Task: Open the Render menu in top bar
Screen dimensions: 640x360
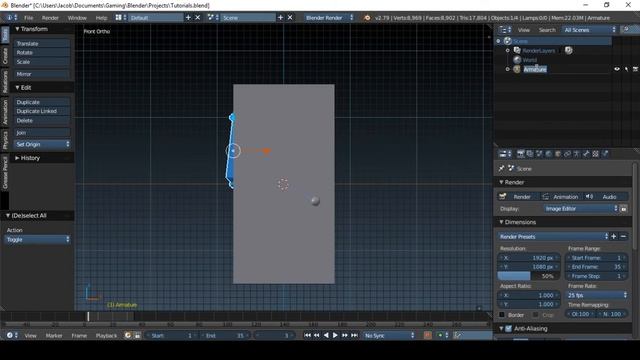Action: (x=50, y=18)
